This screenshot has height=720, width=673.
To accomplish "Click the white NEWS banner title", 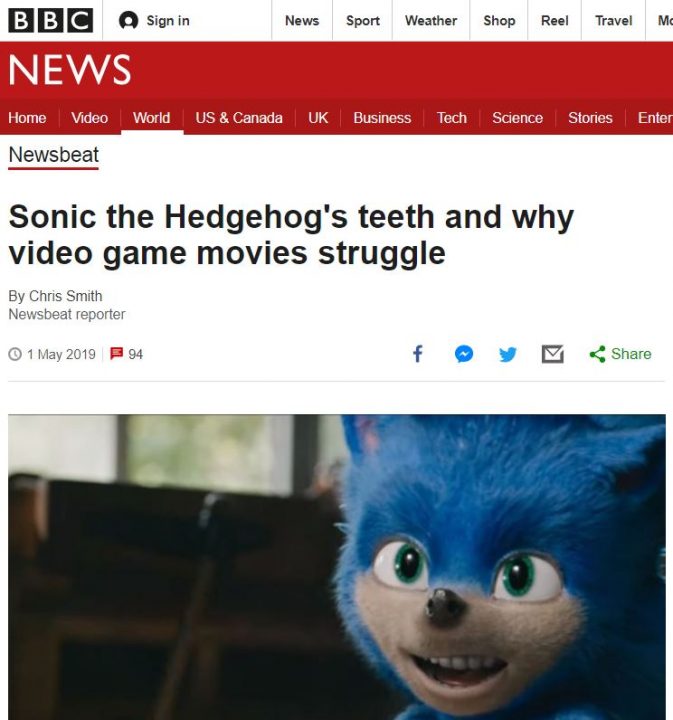I will 70,69.
